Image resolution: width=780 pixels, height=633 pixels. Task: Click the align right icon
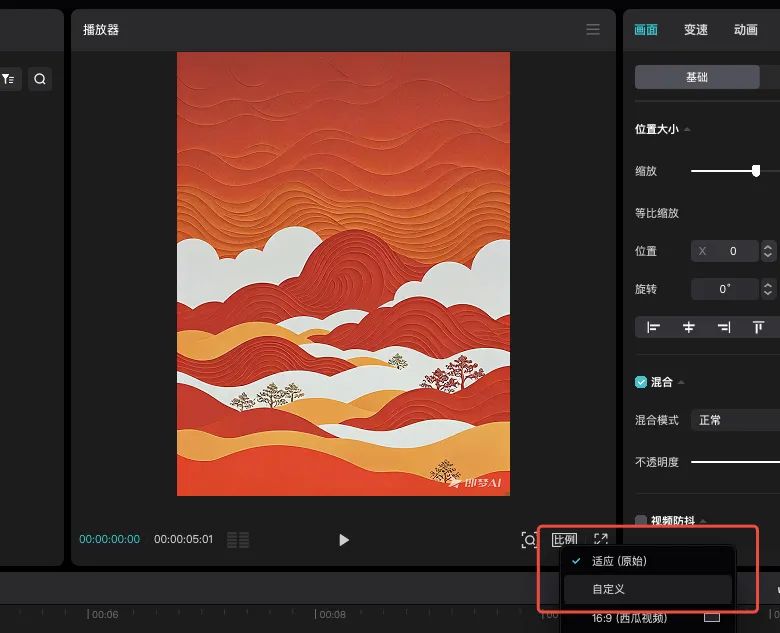point(723,327)
